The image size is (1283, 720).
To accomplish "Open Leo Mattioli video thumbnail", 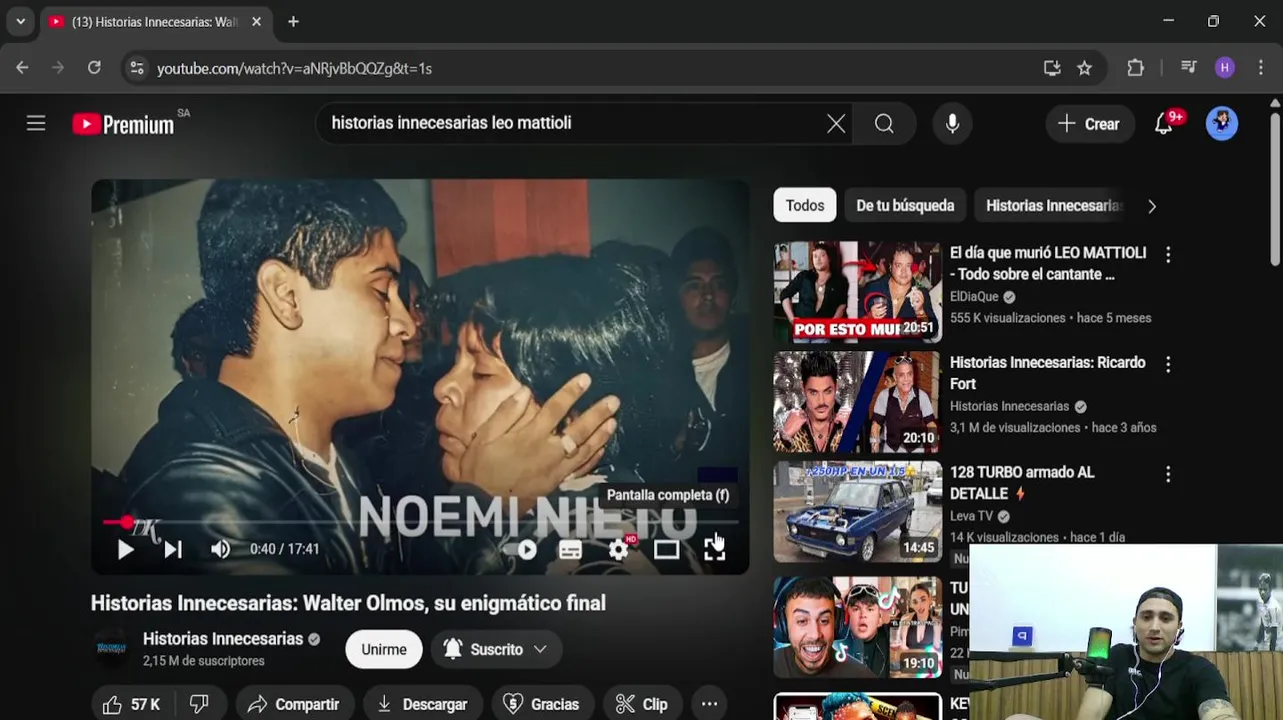I will pos(857,292).
